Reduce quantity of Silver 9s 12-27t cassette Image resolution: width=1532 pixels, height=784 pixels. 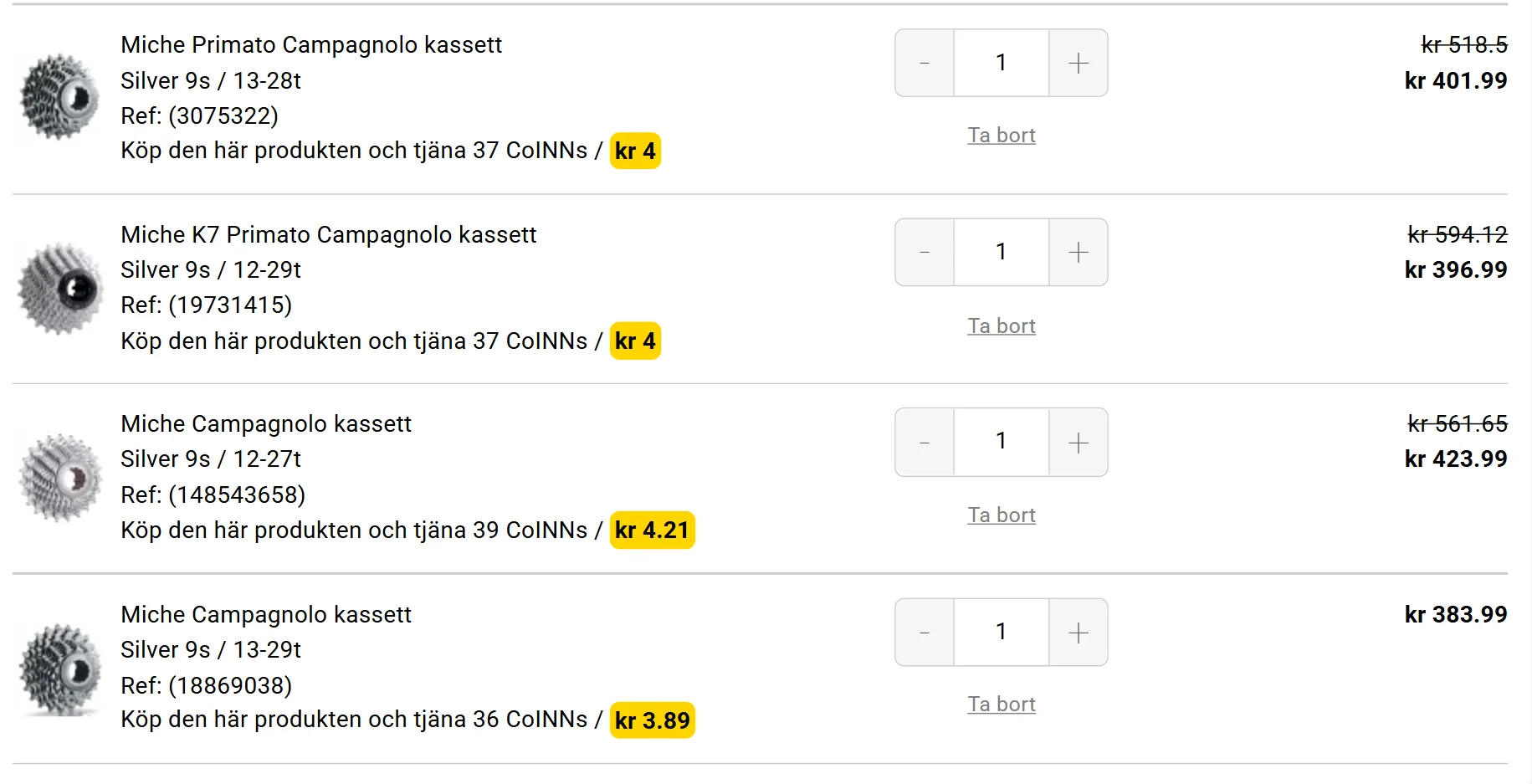point(925,442)
